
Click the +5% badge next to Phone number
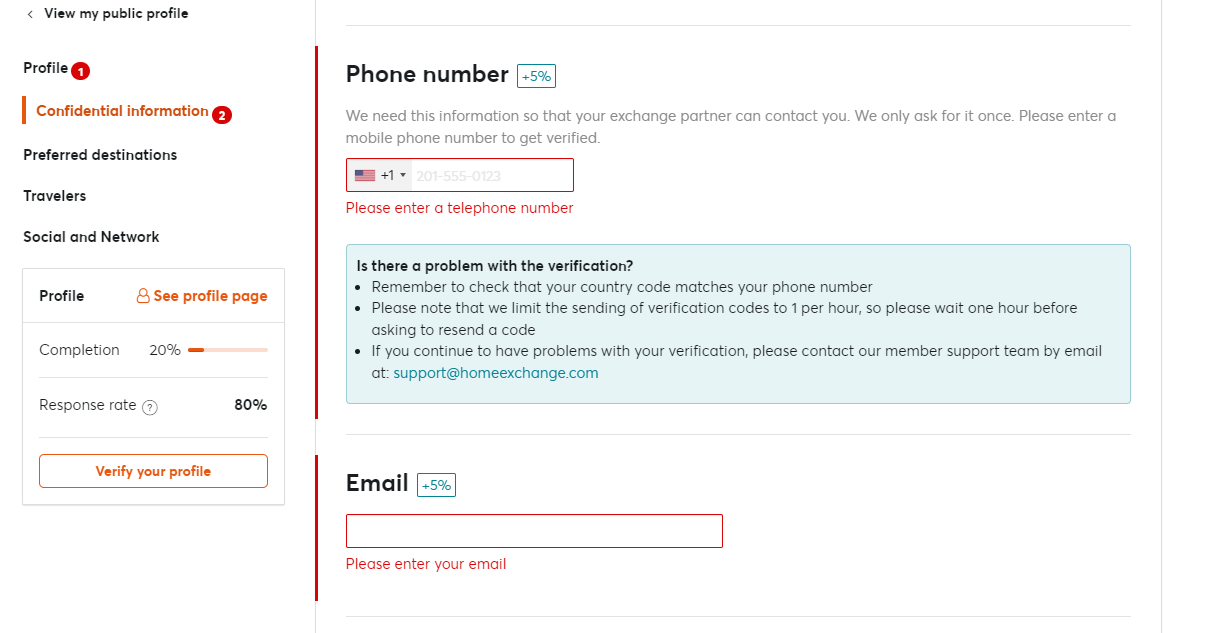click(x=536, y=75)
